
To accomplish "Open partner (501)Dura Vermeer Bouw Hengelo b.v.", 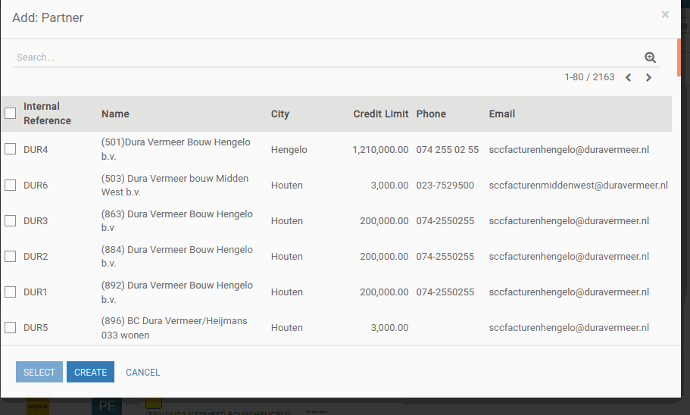I will [x=176, y=149].
